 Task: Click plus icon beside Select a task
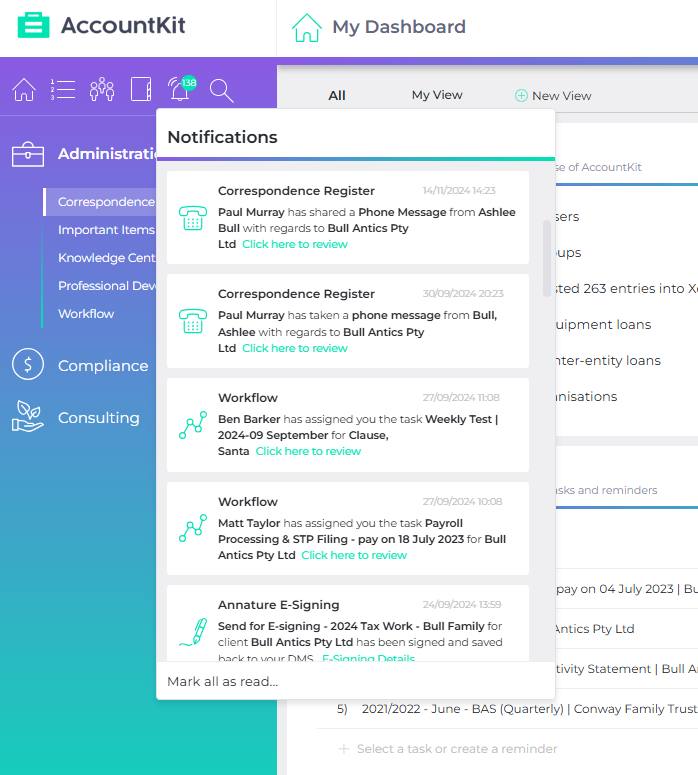(x=344, y=749)
